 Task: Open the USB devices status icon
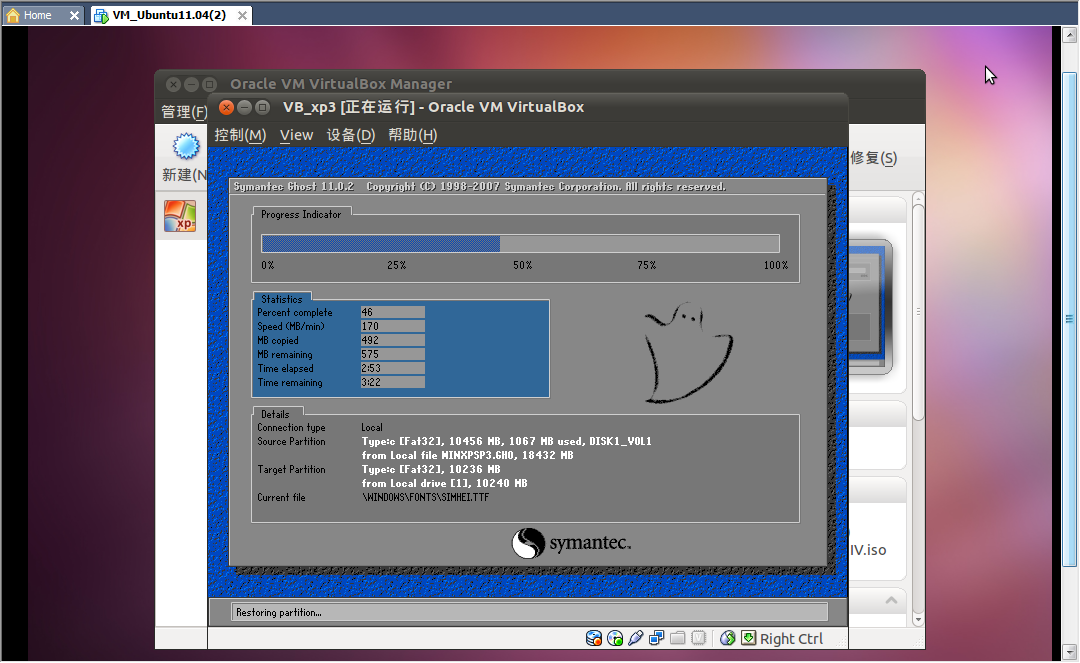(636, 638)
